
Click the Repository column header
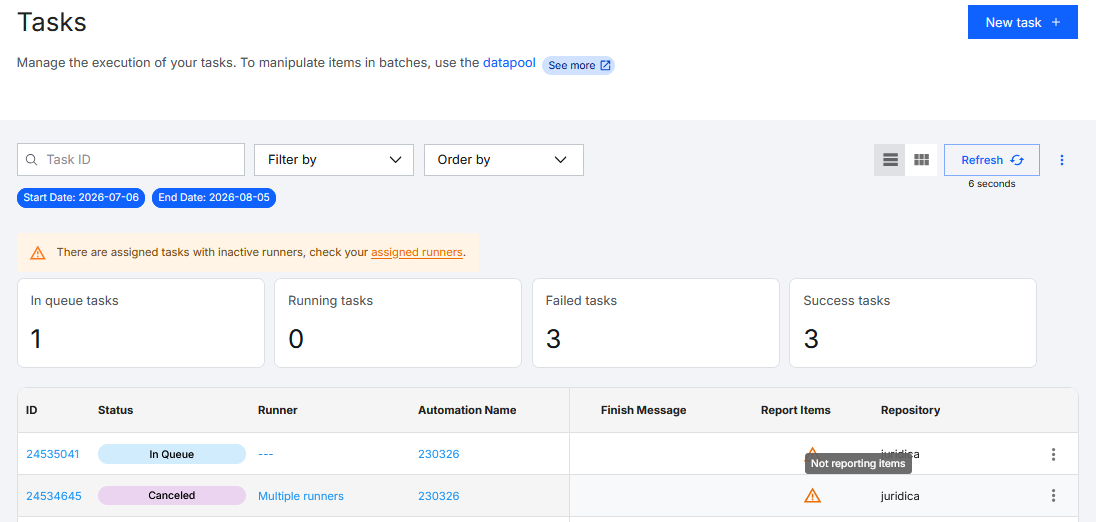(x=910, y=410)
